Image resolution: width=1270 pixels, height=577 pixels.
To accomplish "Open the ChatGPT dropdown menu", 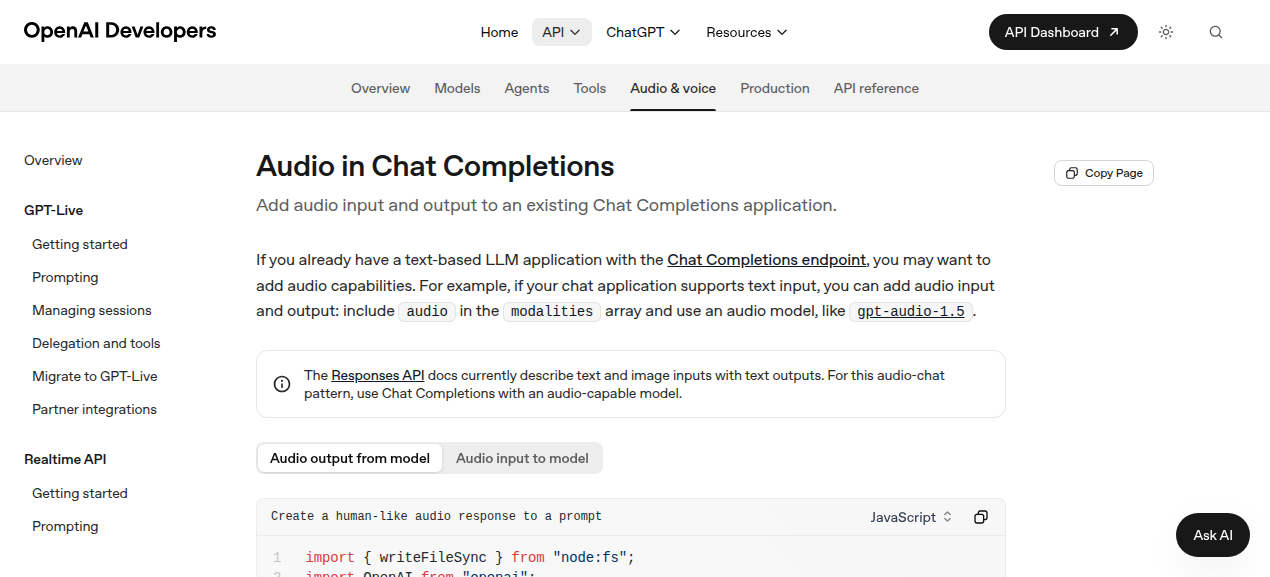I will tap(643, 32).
